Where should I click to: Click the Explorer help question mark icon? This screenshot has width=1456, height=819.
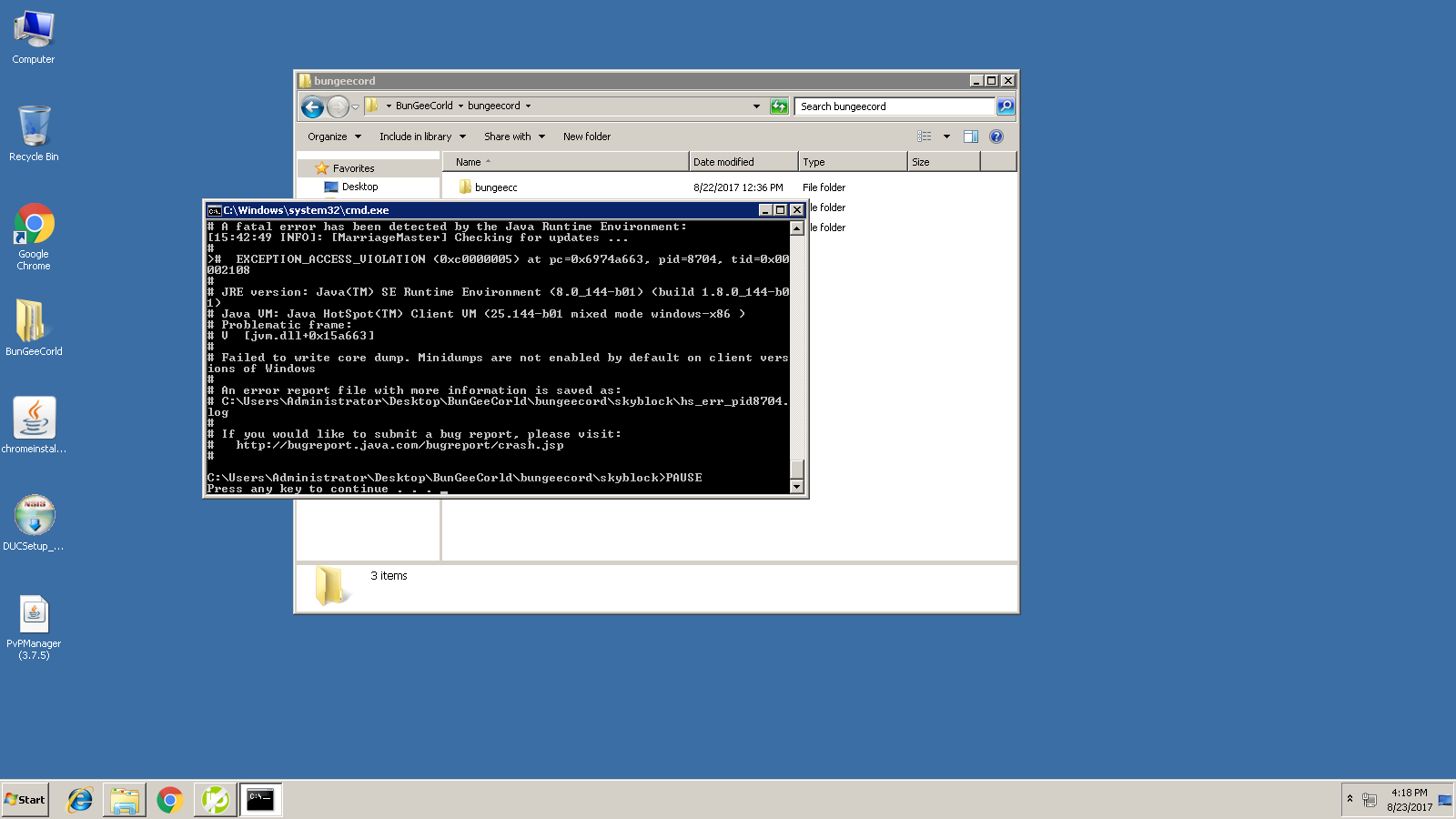click(996, 136)
